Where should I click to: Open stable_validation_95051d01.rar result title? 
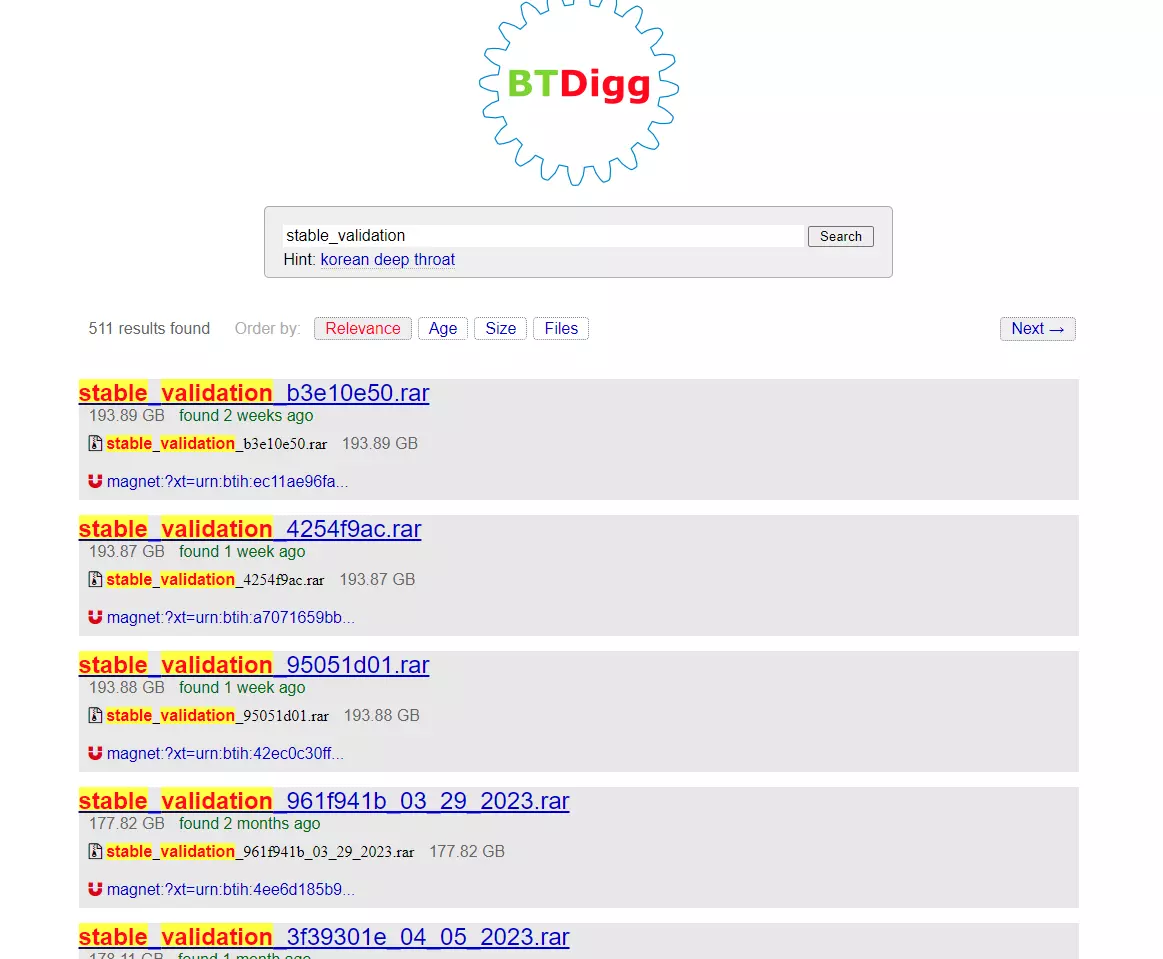[254, 665]
